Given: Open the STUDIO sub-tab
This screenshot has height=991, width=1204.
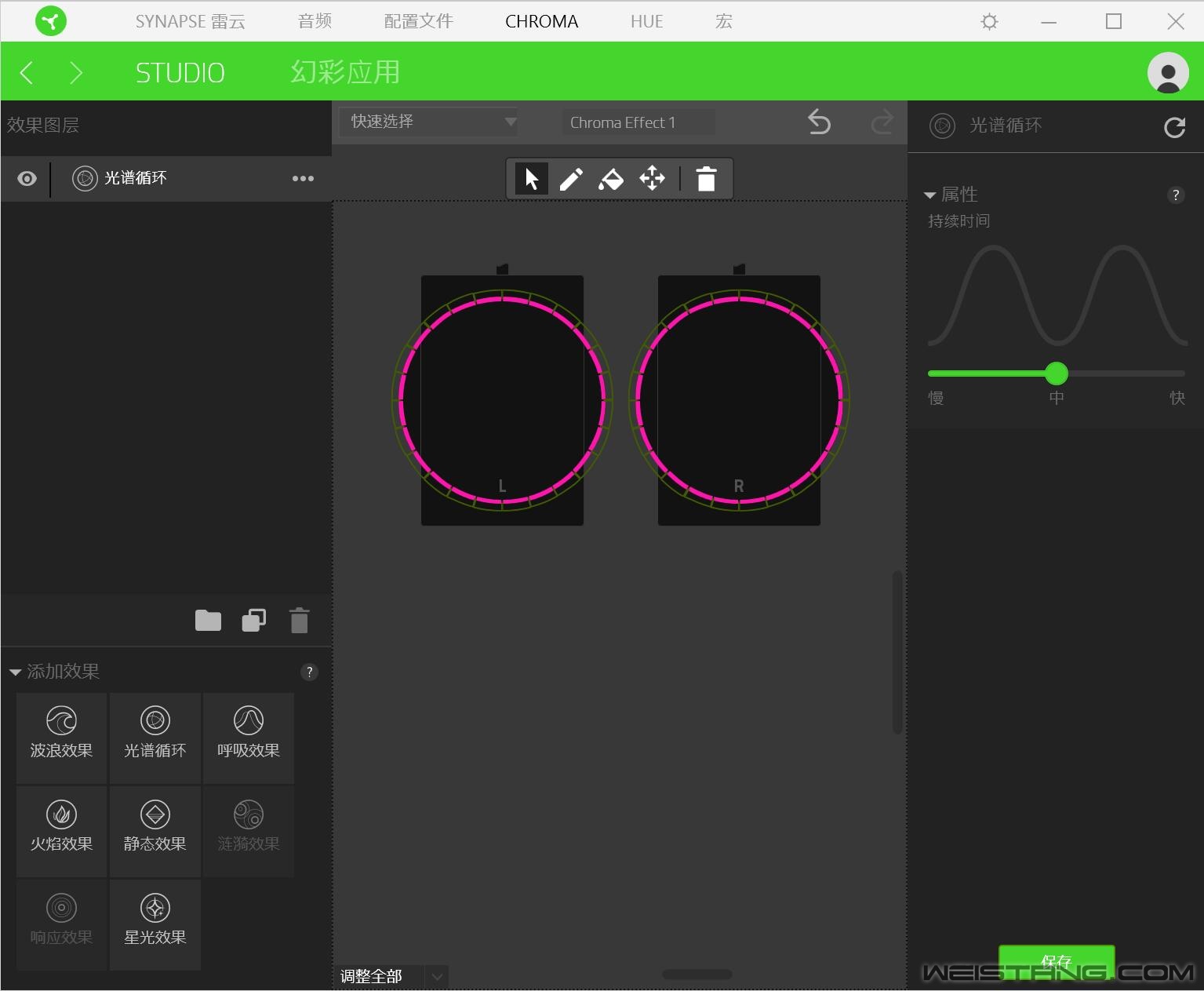Looking at the screenshot, I should (180, 73).
